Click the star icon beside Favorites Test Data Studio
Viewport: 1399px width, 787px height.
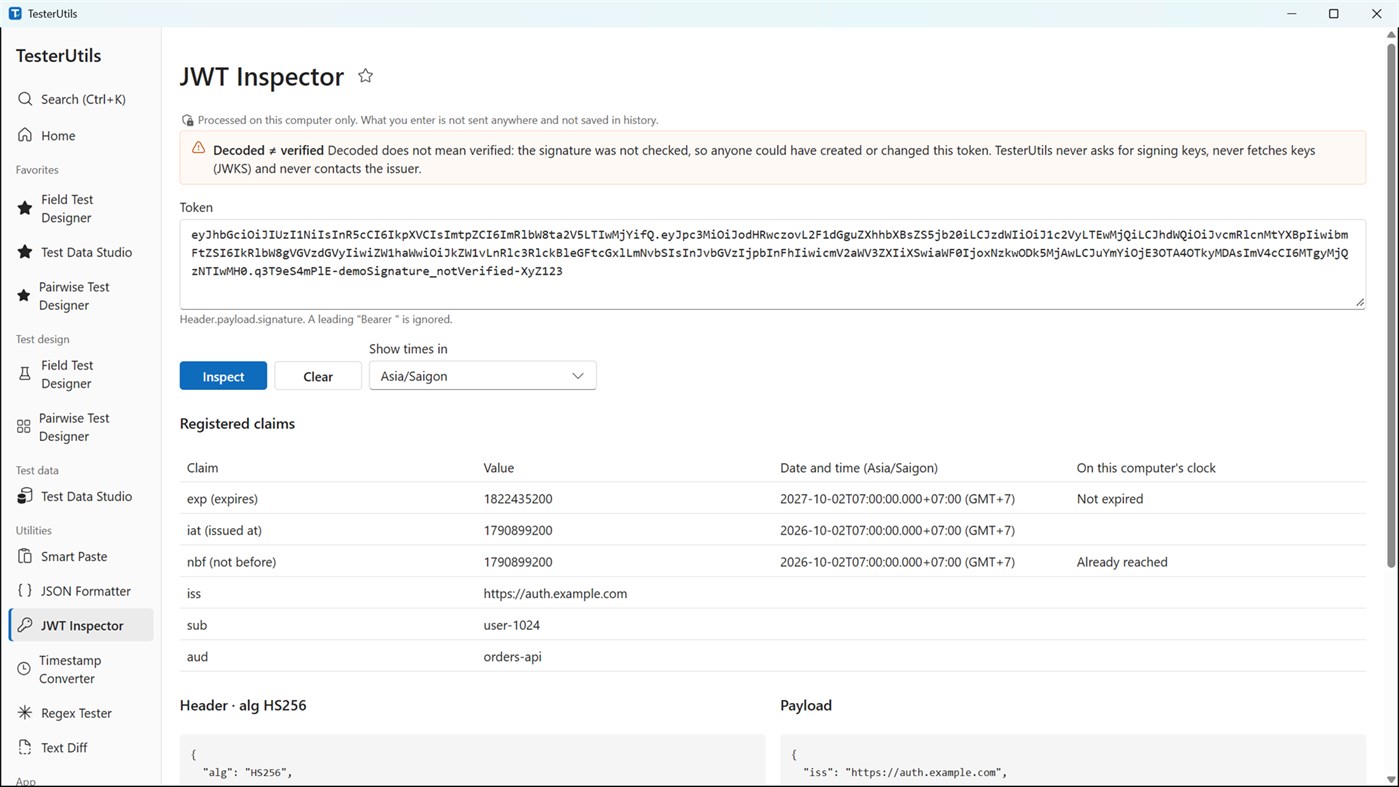[x=25, y=252]
